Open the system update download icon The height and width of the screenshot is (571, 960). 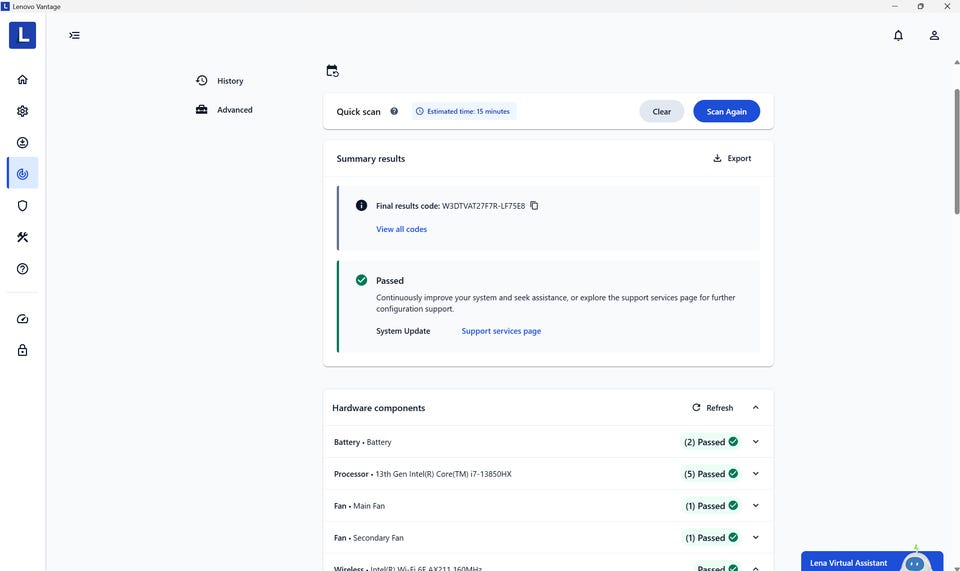[x=22, y=143]
